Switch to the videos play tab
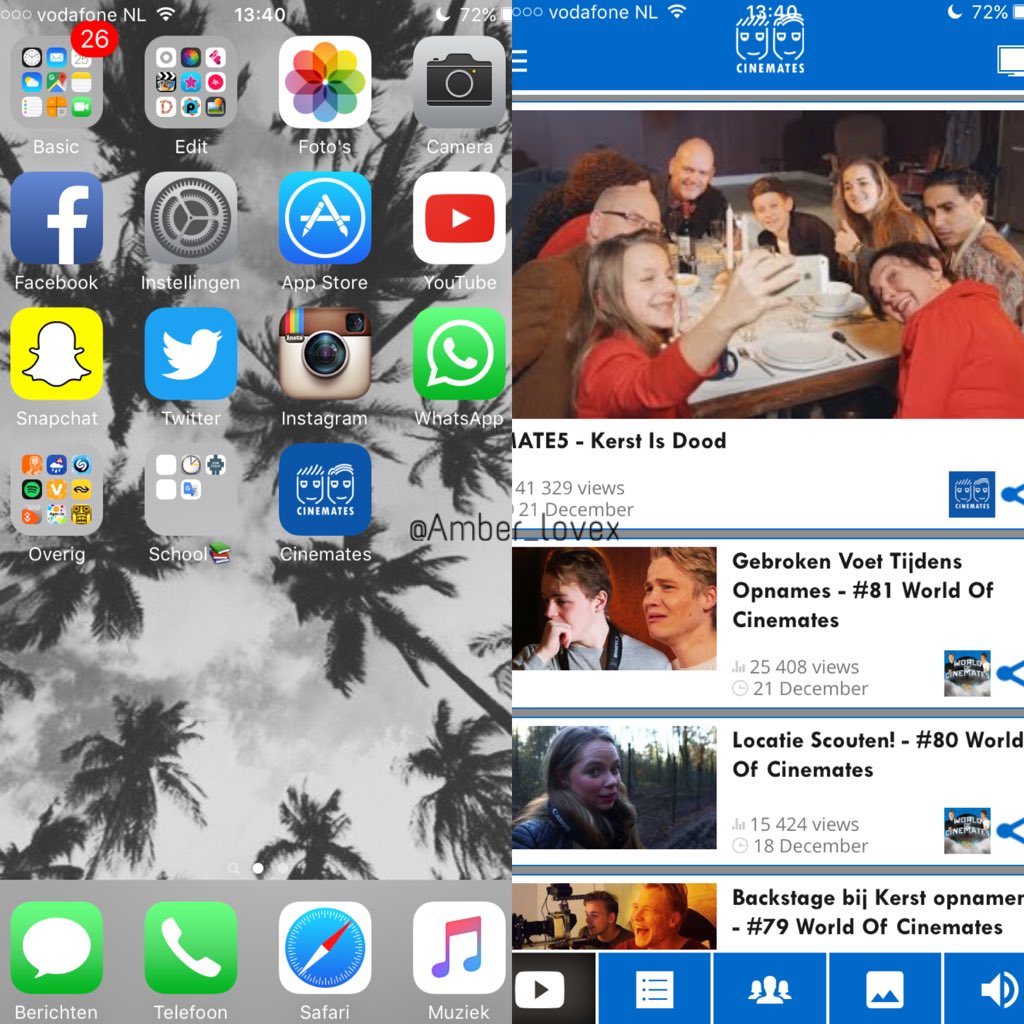The width and height of the screenshot is (1024, 1024). tap(554, 989)
